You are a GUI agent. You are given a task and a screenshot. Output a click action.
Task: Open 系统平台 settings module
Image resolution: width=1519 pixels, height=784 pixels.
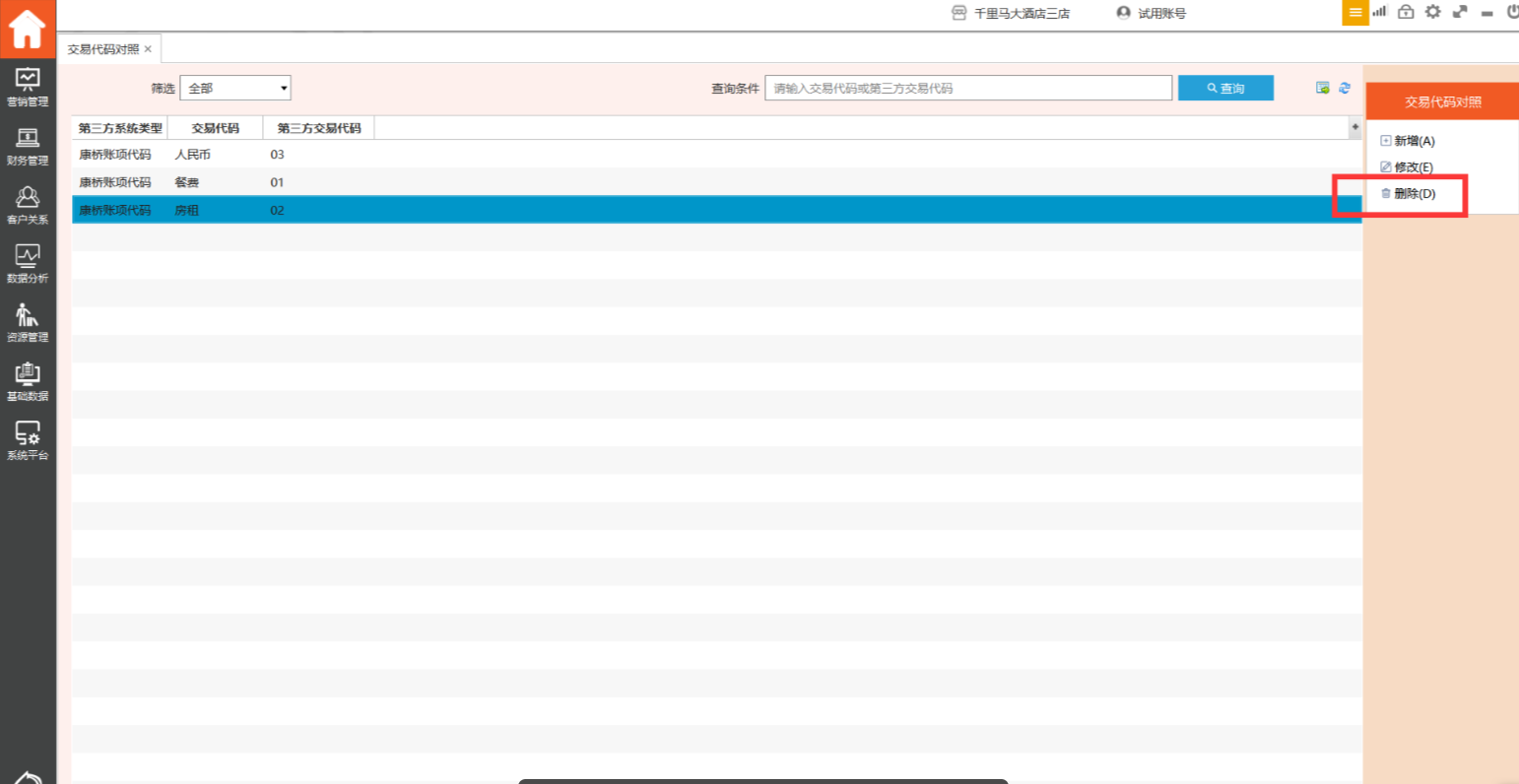click(28, 441)
